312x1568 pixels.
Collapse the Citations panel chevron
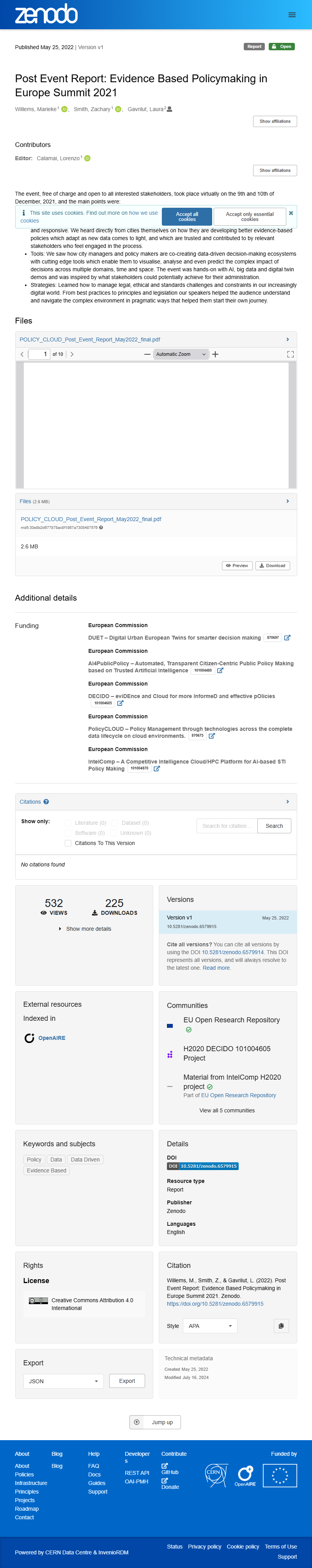288,802
